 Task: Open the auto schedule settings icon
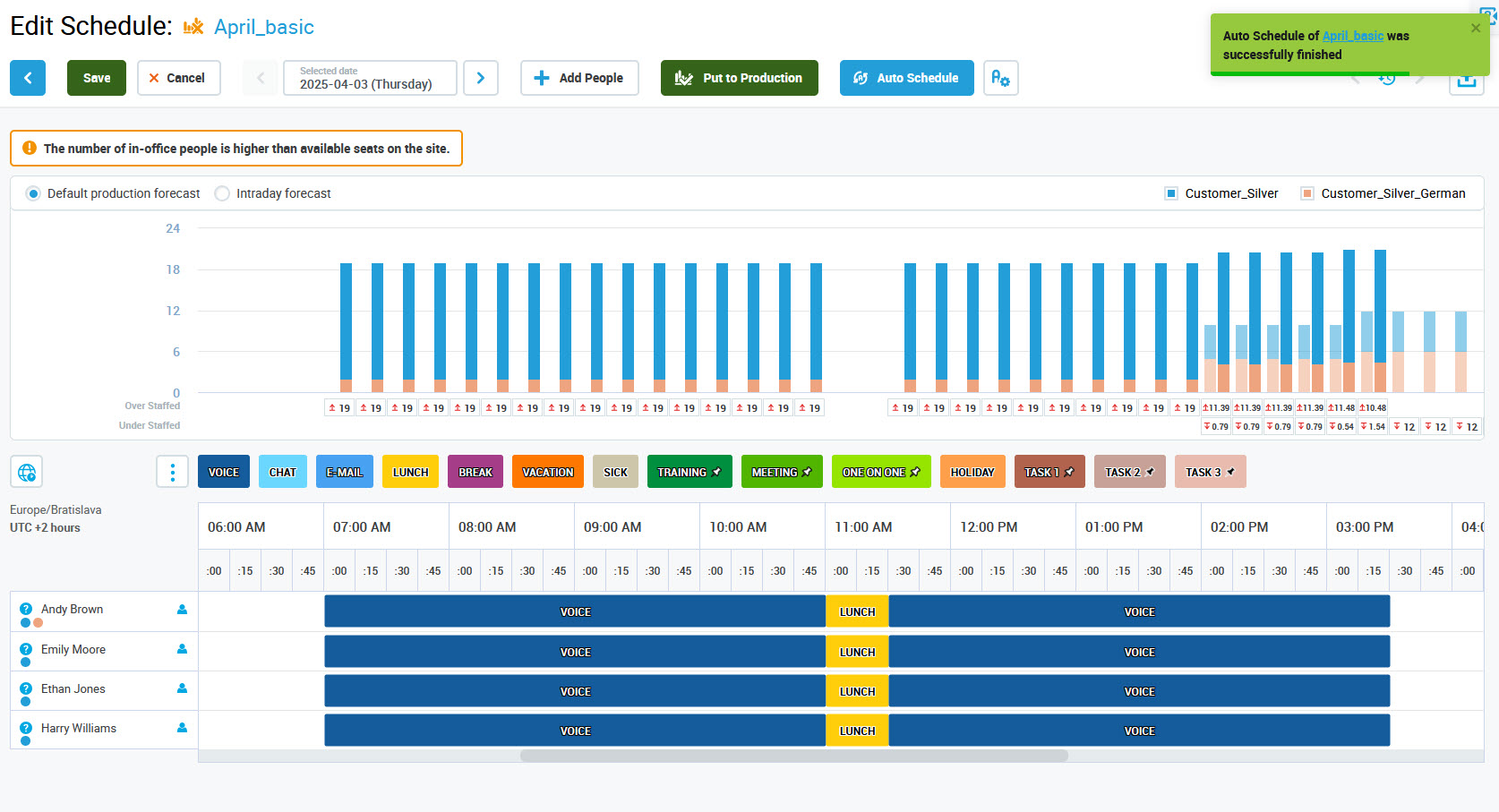point(1000,78)
